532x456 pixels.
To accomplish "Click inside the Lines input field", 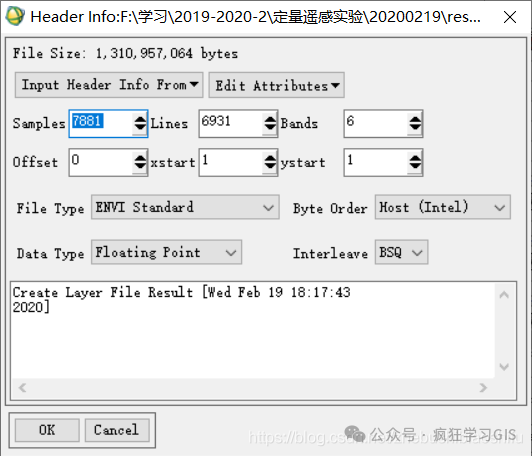I will click(x=231, y=124).
